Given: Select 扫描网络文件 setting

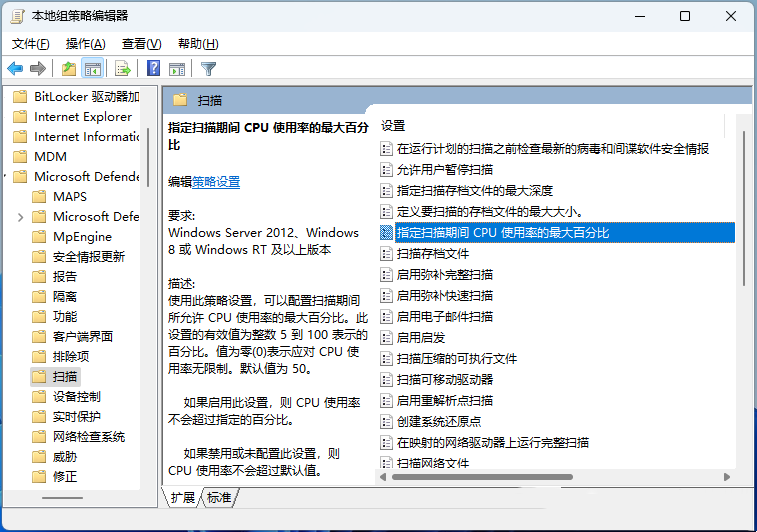Looking at the screenshot, I should coord(433,463).
